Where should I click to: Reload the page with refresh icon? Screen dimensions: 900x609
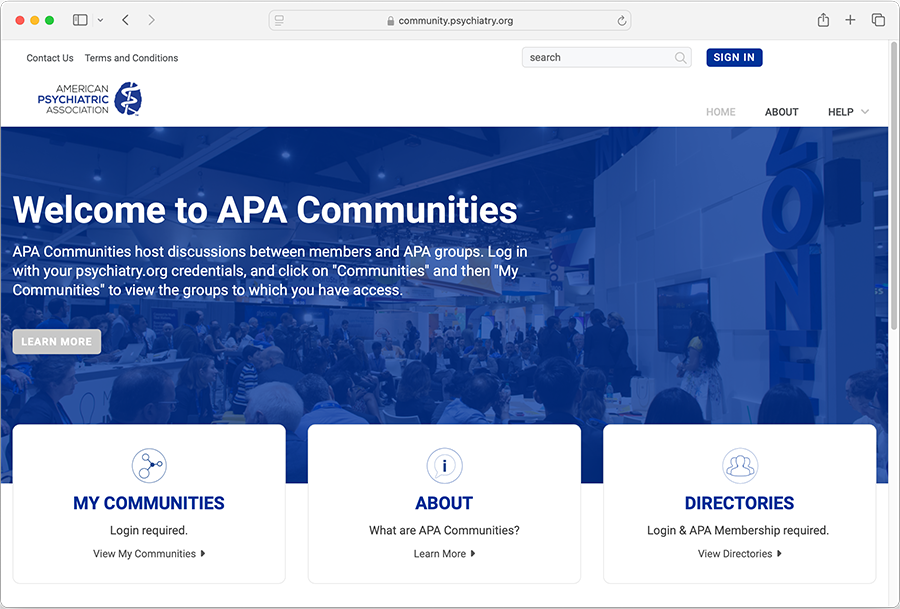point(621,21)
